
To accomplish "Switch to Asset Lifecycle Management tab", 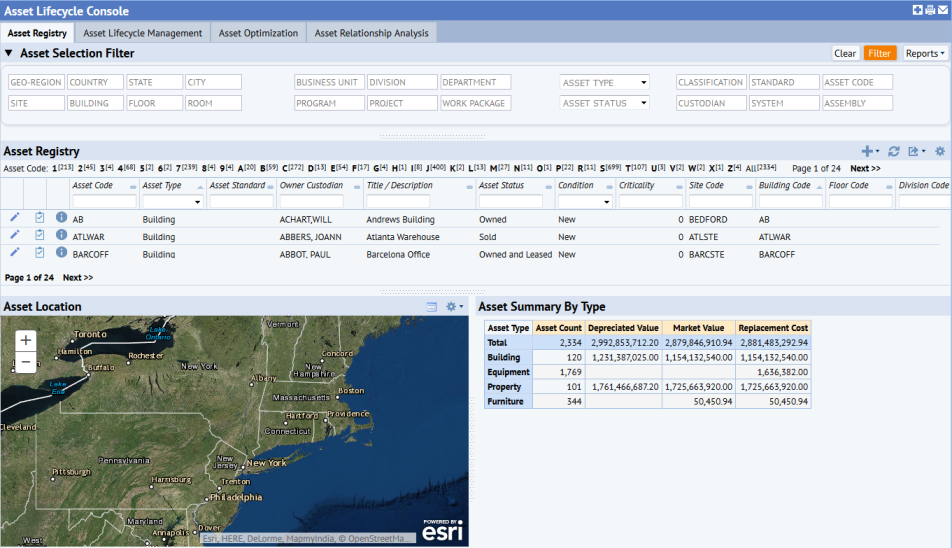I will (142, 33).
